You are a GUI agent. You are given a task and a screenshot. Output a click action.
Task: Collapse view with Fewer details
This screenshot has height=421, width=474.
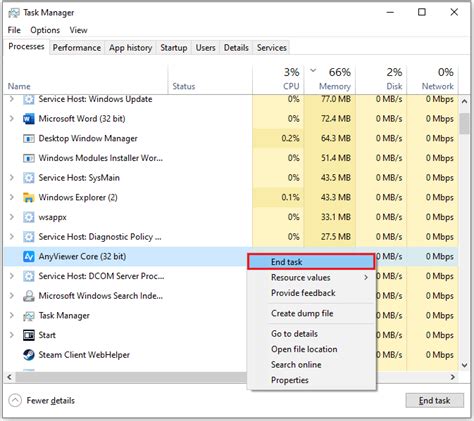coord(42,400)
